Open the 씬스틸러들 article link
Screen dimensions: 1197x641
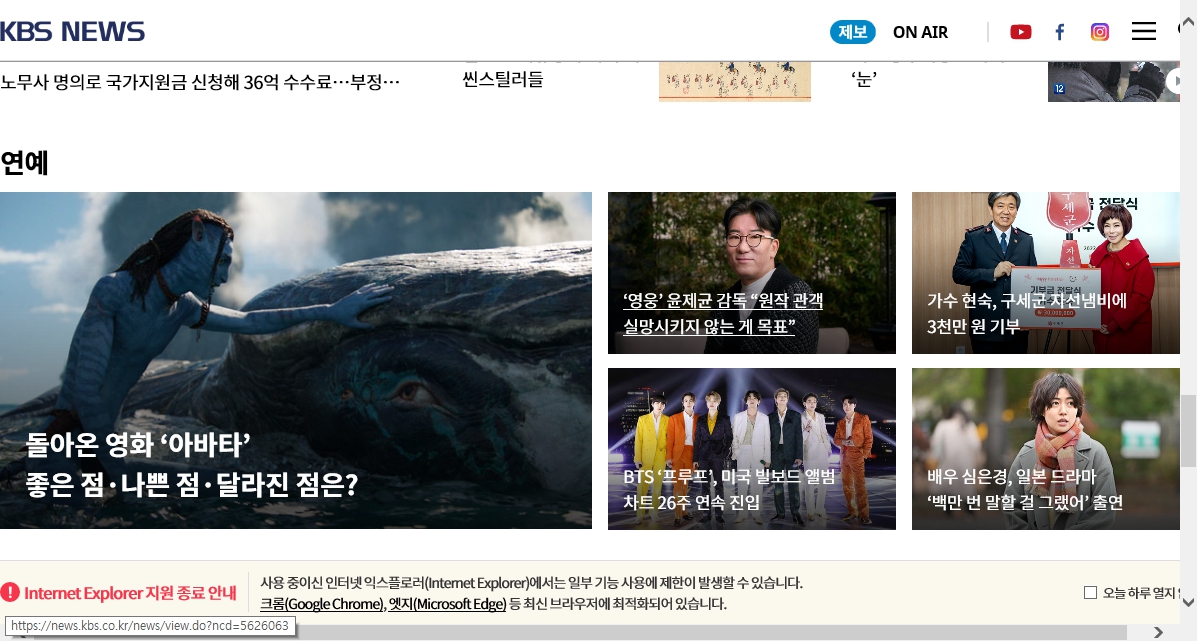coord(502,79)
